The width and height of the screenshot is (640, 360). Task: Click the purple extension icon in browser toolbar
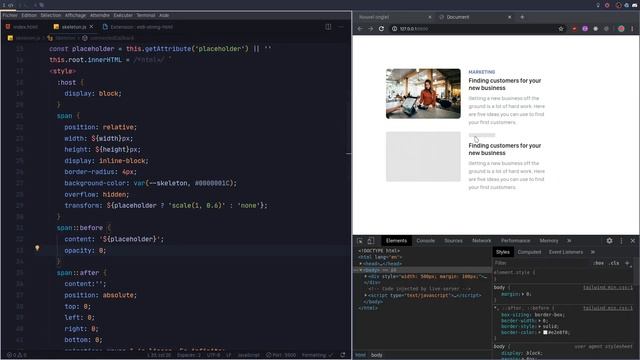(x=585, y=29)
